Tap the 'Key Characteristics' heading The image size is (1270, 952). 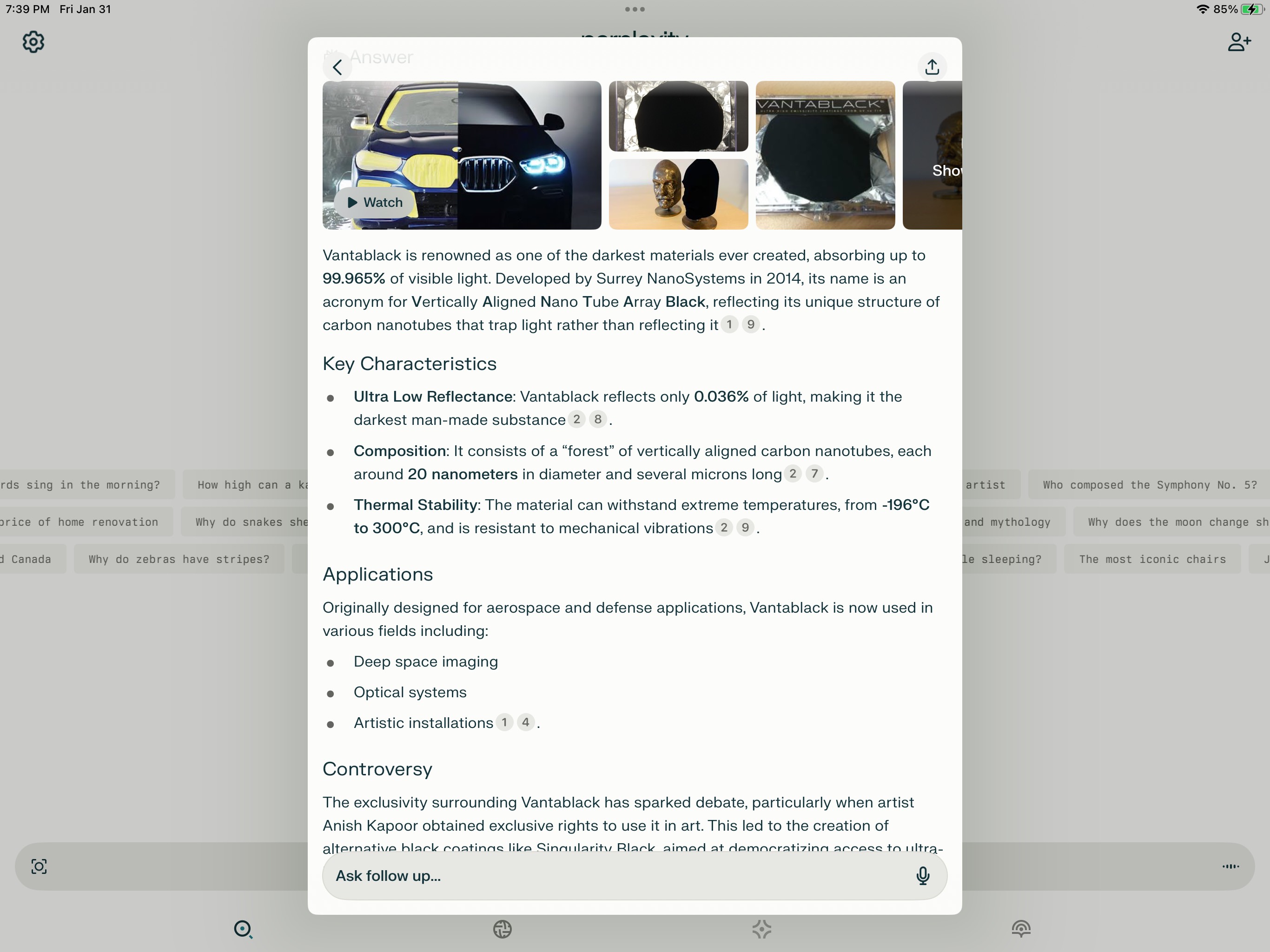[x=410, y=364]
